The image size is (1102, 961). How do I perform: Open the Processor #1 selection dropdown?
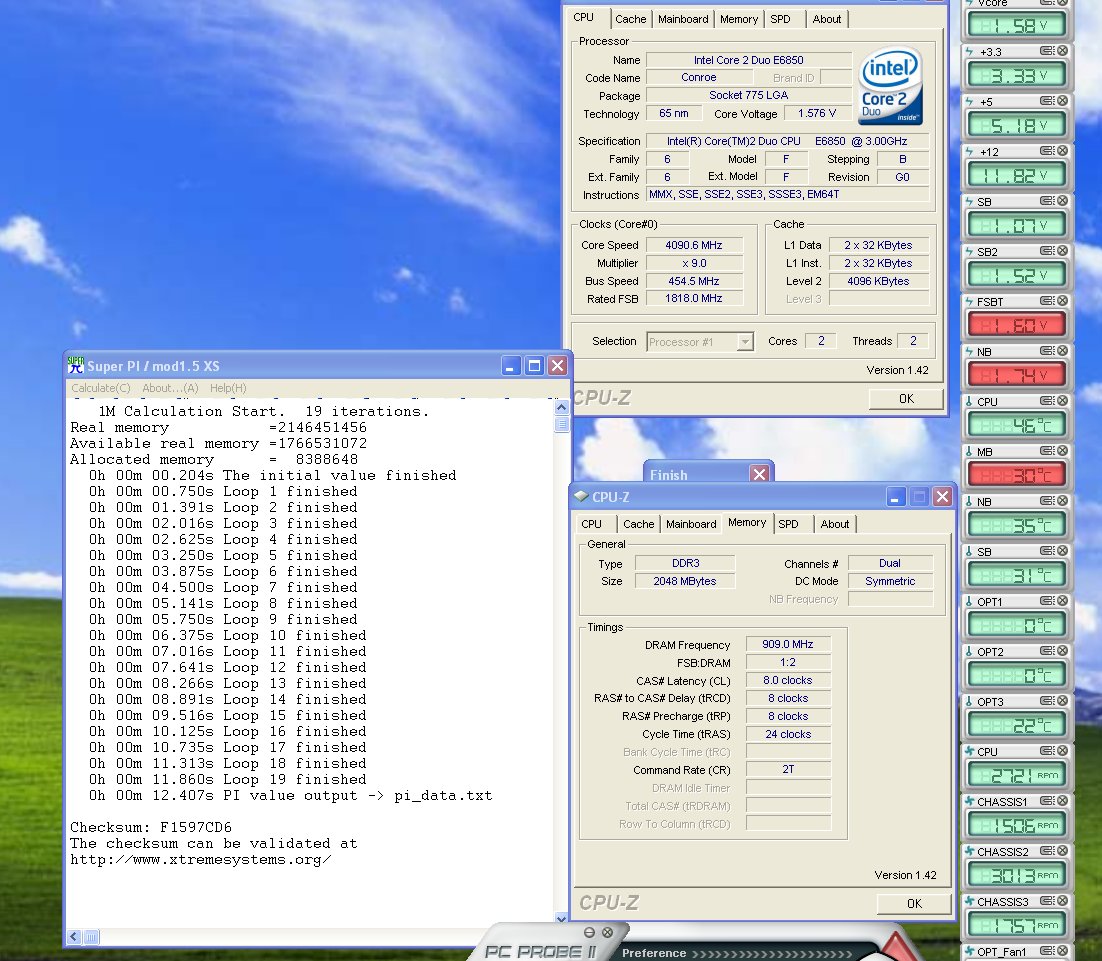pos(744,342)
